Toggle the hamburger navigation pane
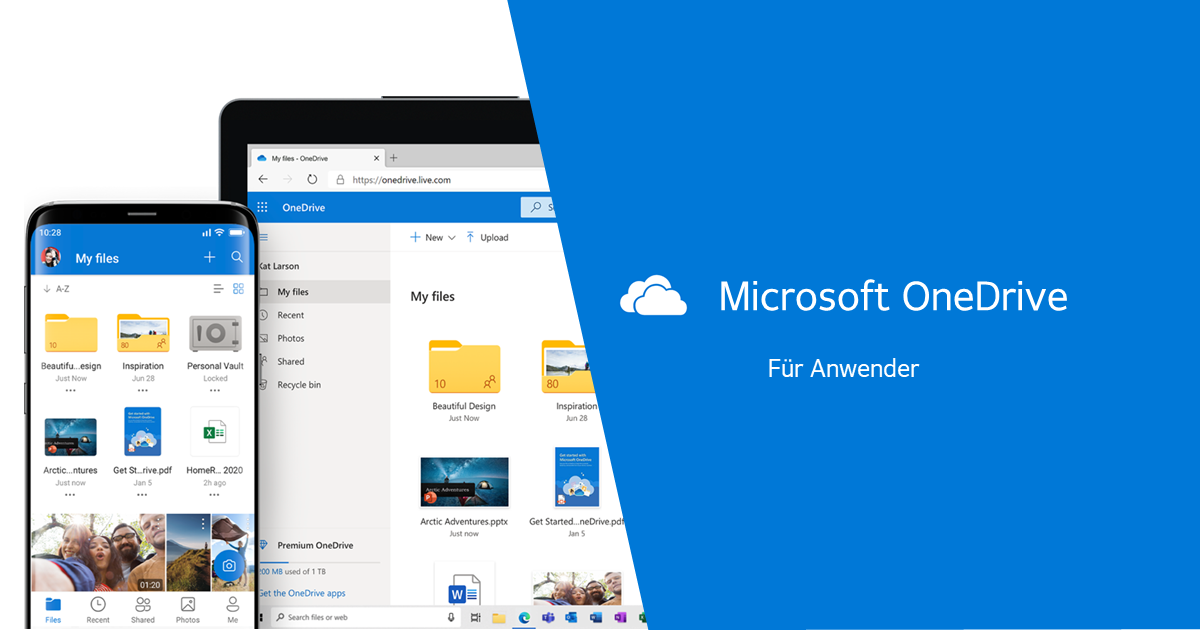The height and width of the screenshot is (630, 1200). click(x=264, y=238)
